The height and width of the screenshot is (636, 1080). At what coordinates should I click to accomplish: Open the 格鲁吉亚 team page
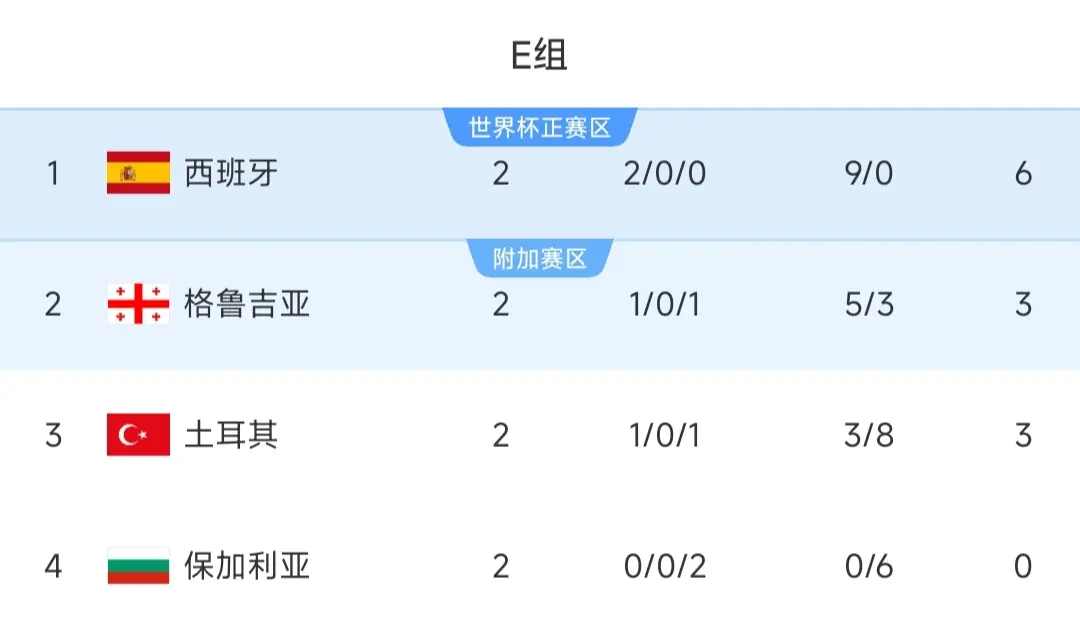[x=247, y=304]
